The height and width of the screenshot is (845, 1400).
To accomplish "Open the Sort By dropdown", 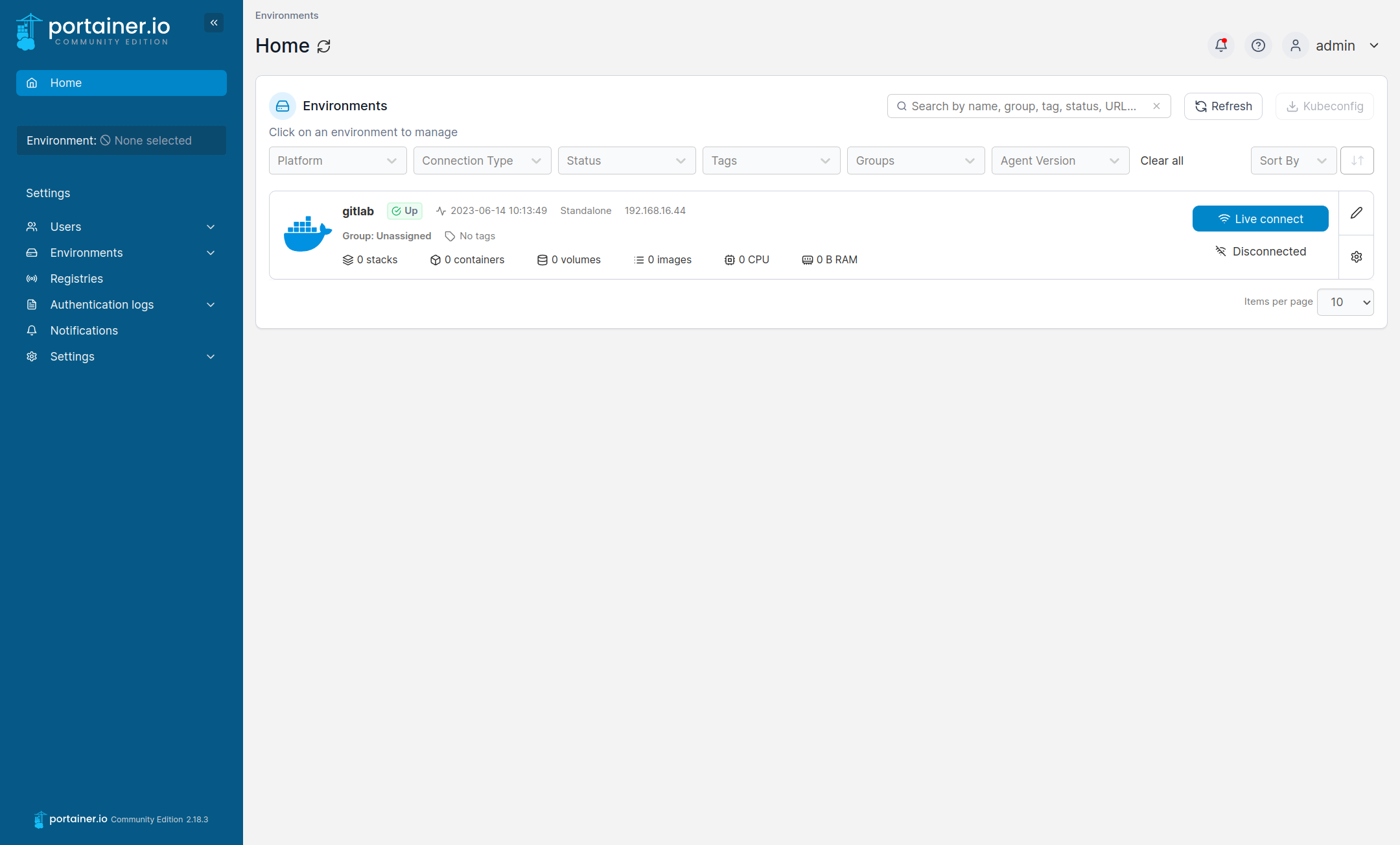I will pyautogui.click(x=1293, y=160).
